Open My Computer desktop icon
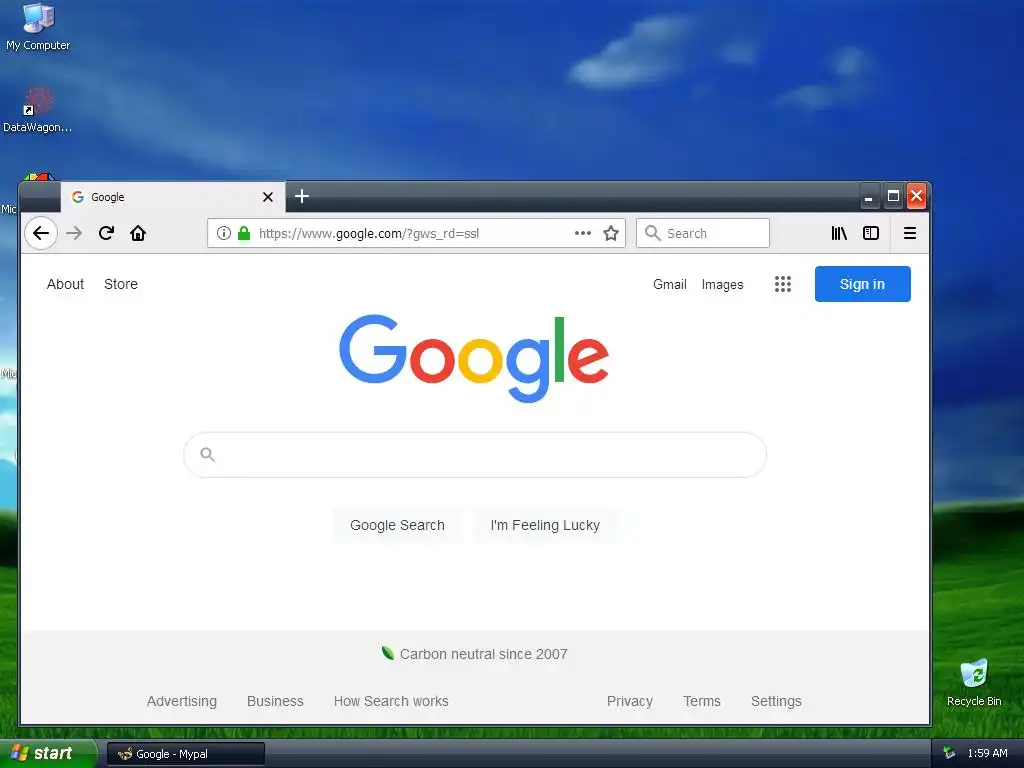Screen dimensions: 1024x768 (x=38, y=27)
